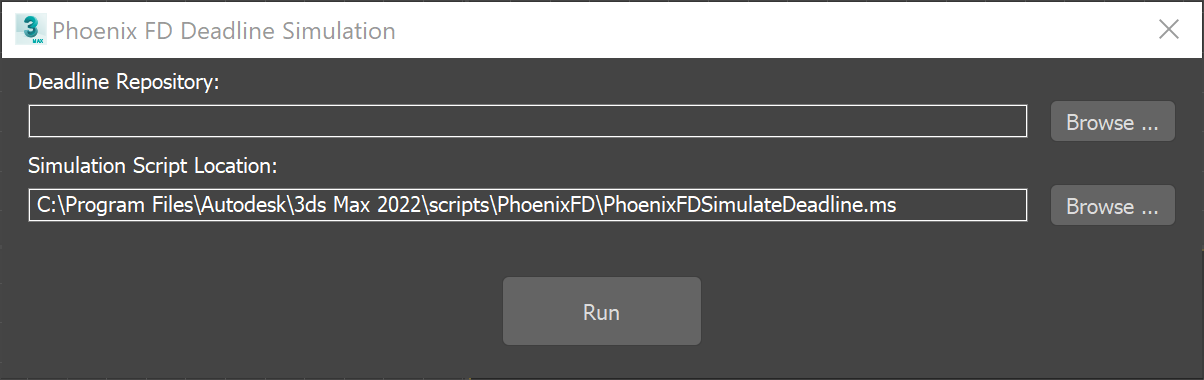Image resolution: width=1204 pixels, height=380 pixels.
Task: Click the blank title bar area beside the title
Action: click(770, 30)
